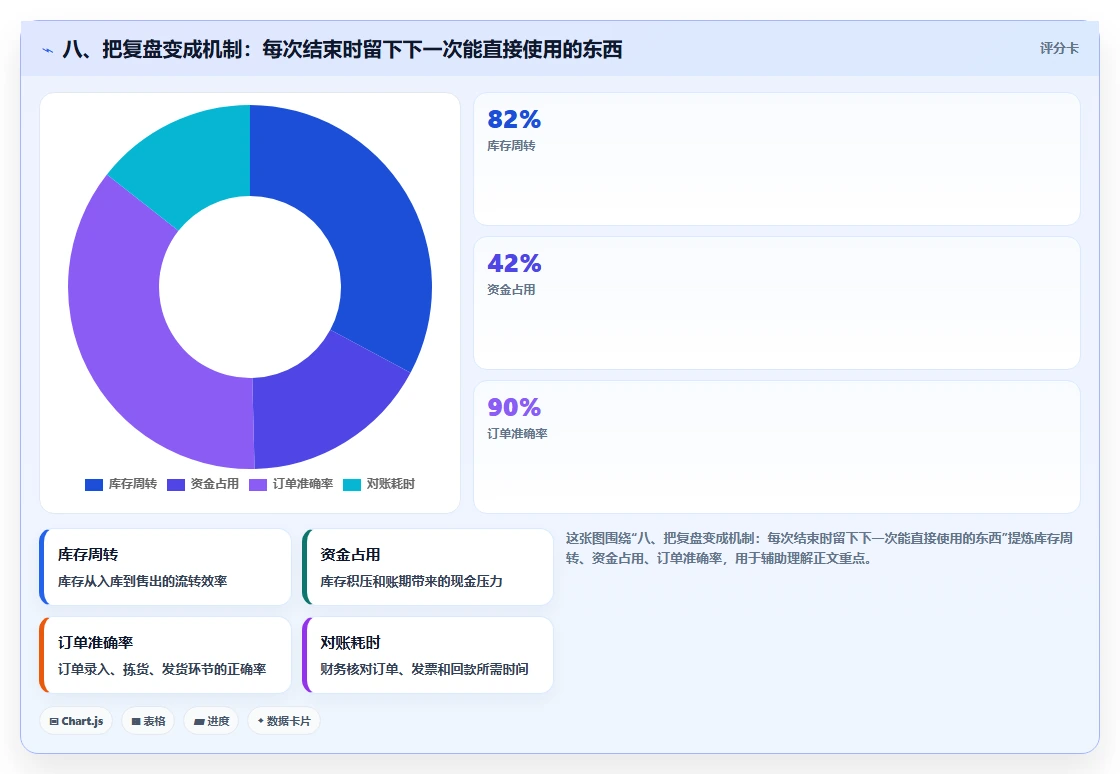Click the icon in 进度 chip
The width and height of the screenshot is (1120, 774).
point(199,722)
